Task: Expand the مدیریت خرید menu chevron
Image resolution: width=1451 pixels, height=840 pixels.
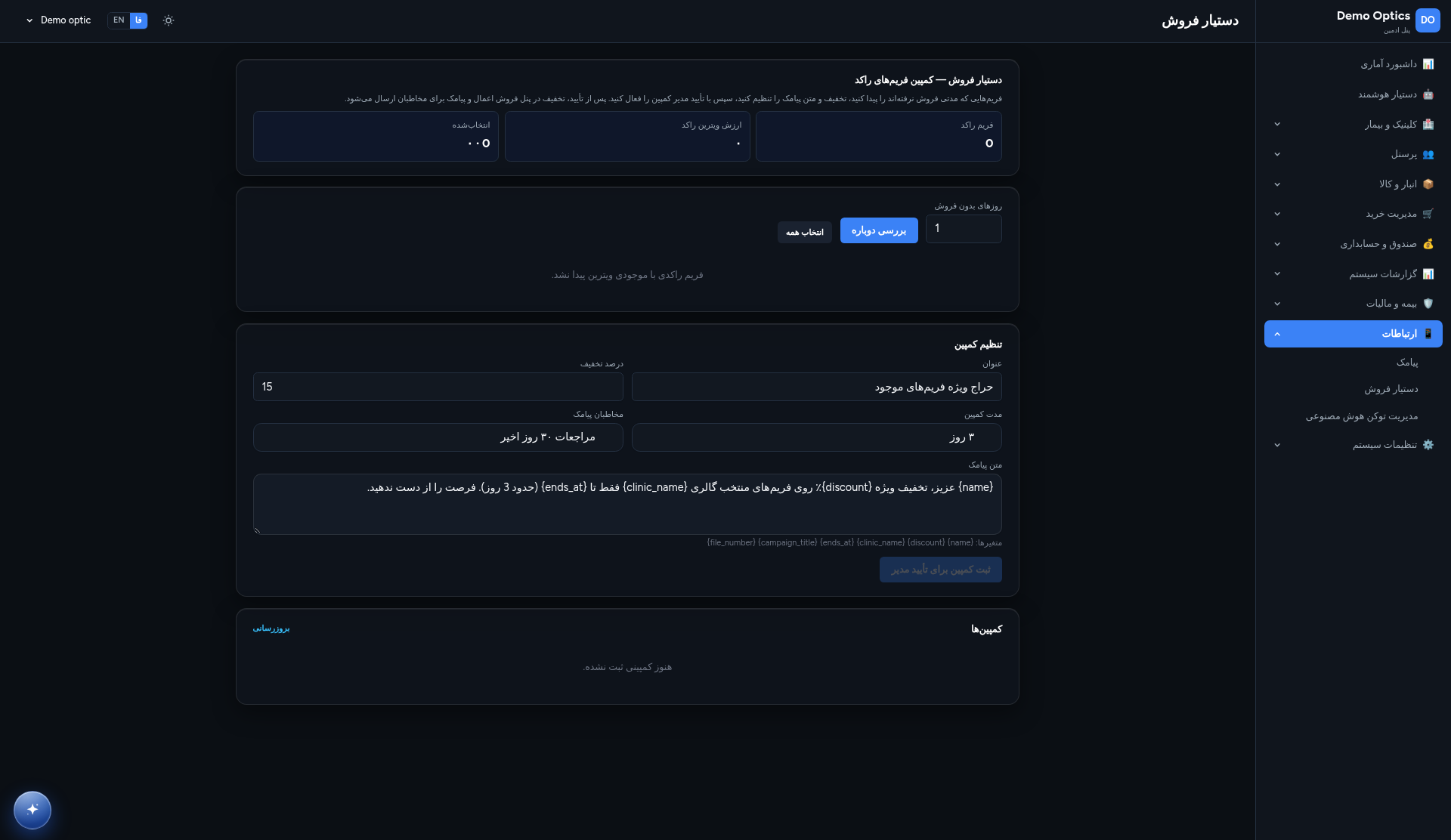Action: tap(1277, 214)
